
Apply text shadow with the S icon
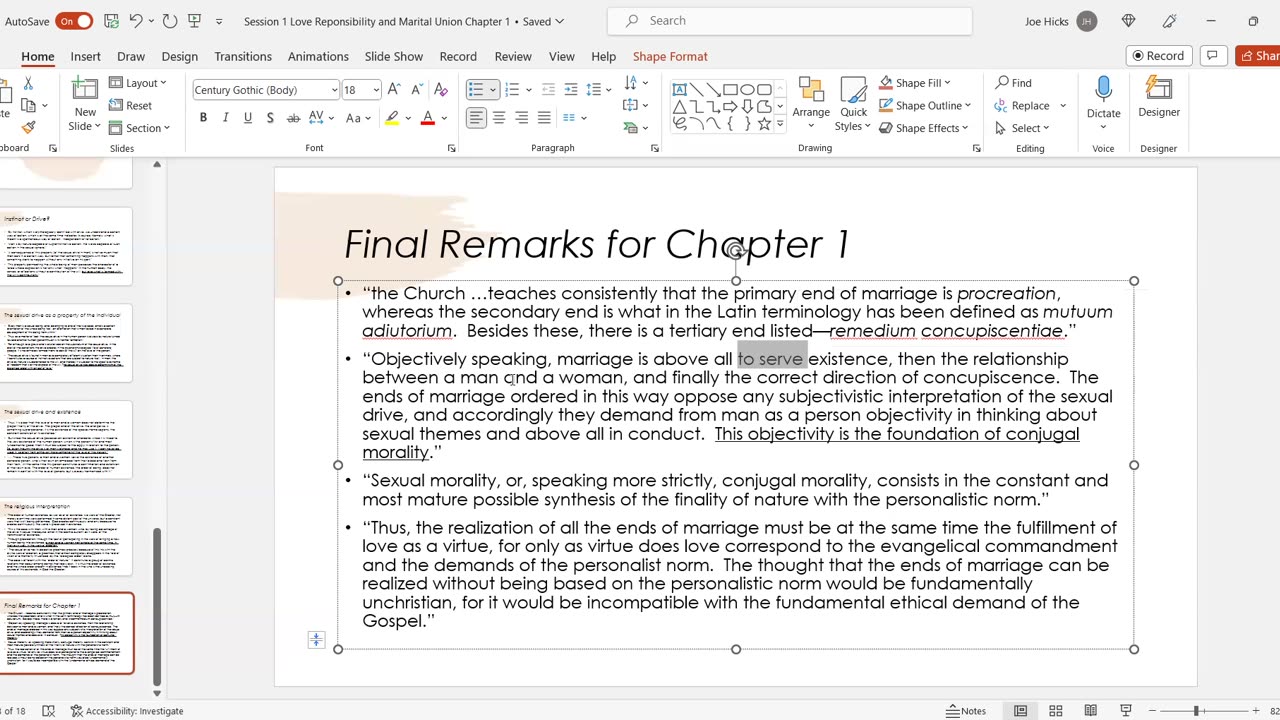(x=270, y=118)
